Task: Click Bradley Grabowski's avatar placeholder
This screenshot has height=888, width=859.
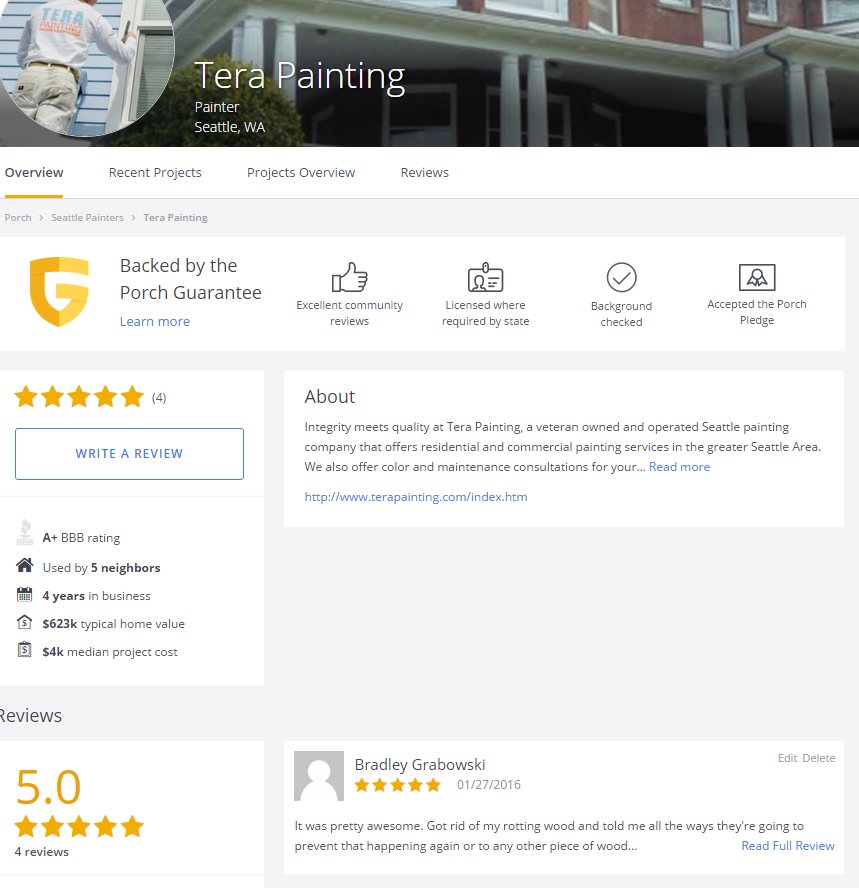Action: click(319, 776)
